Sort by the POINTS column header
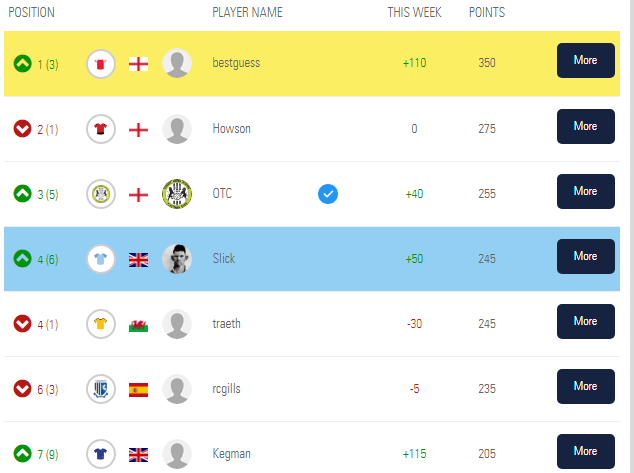 (x=487, y=13)
